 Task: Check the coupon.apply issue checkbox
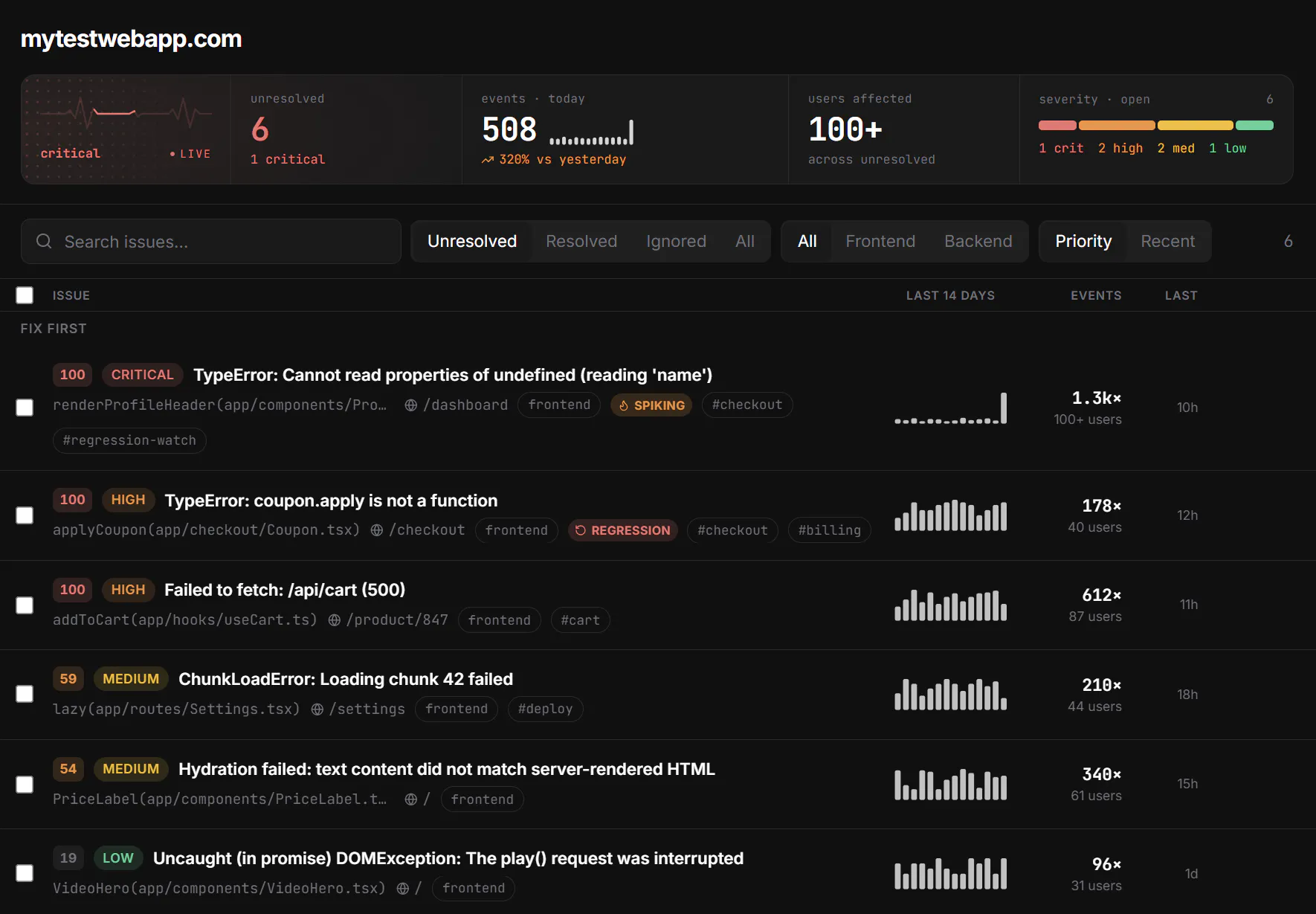coord(25,515)
